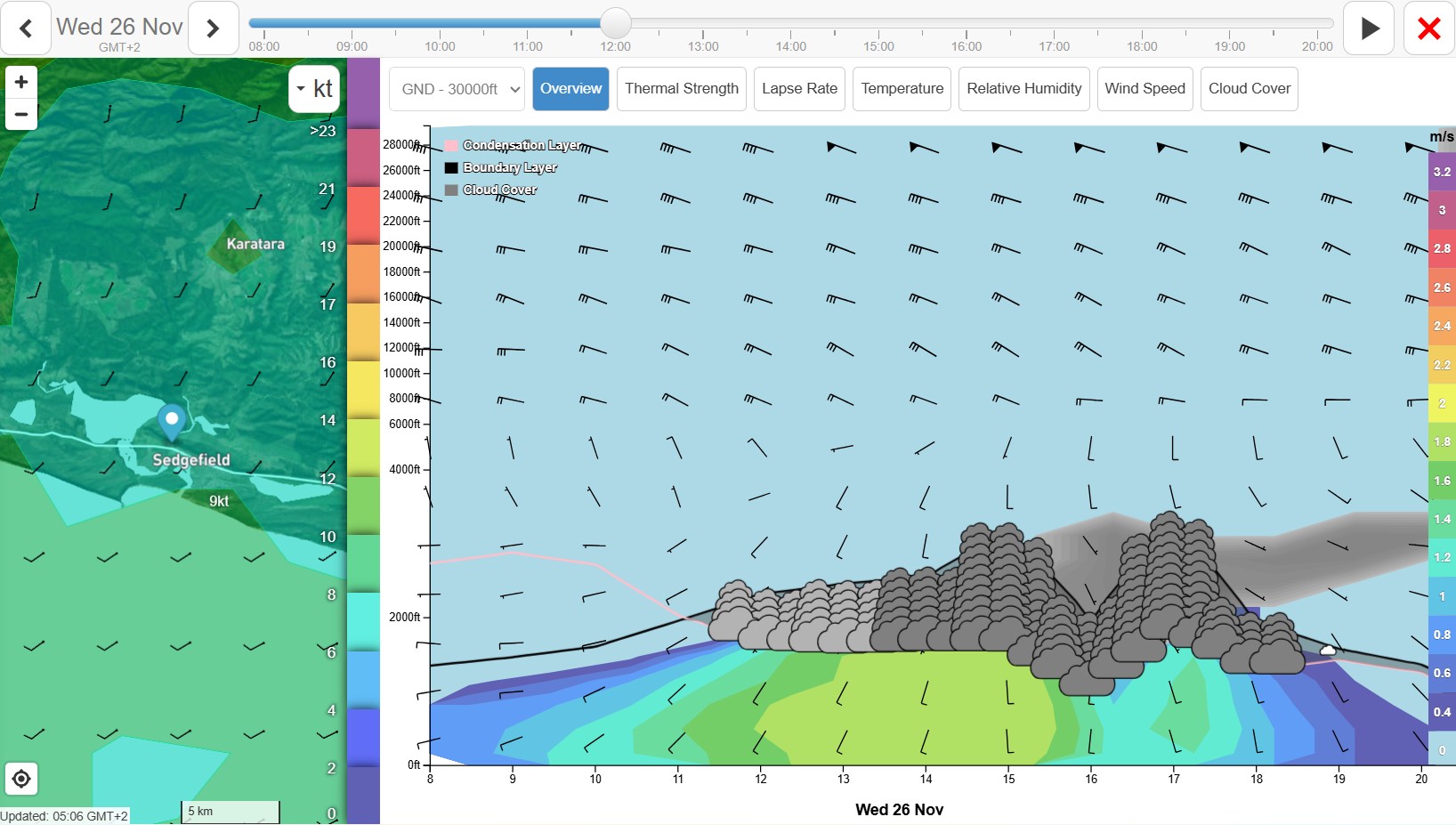Show the Lapse Rate chart
Viewport: 1456px width, 825px height.
tap(799, 89)
